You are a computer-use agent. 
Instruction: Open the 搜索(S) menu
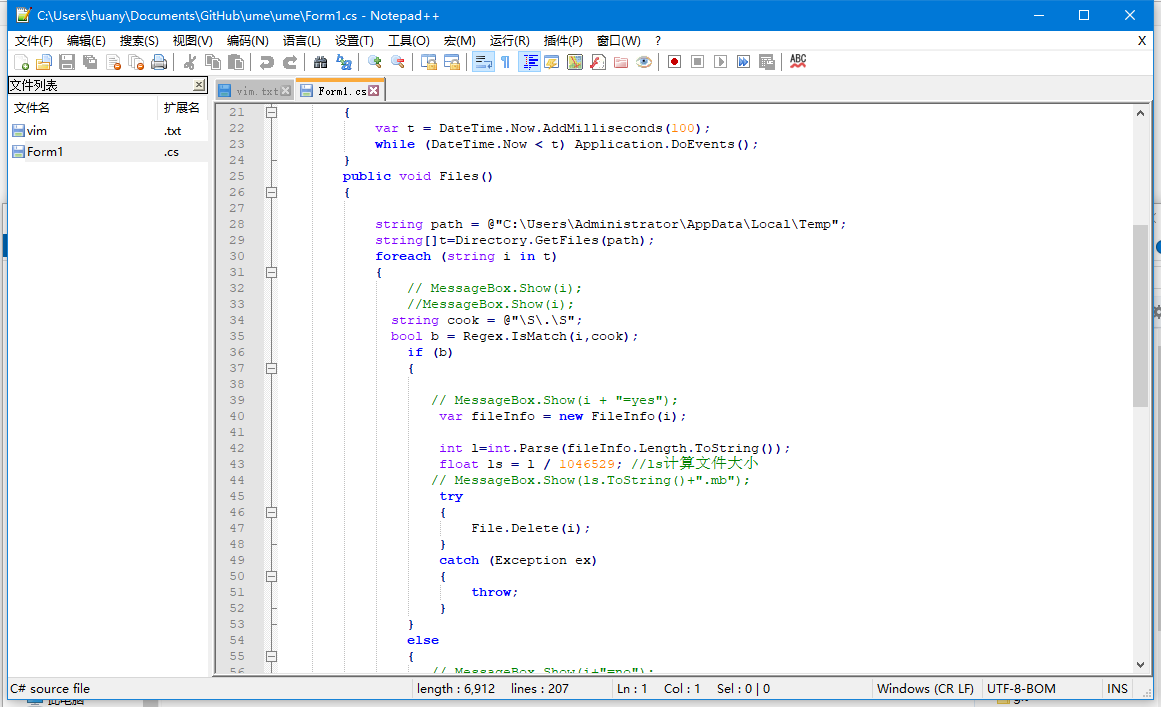(139, 41)
